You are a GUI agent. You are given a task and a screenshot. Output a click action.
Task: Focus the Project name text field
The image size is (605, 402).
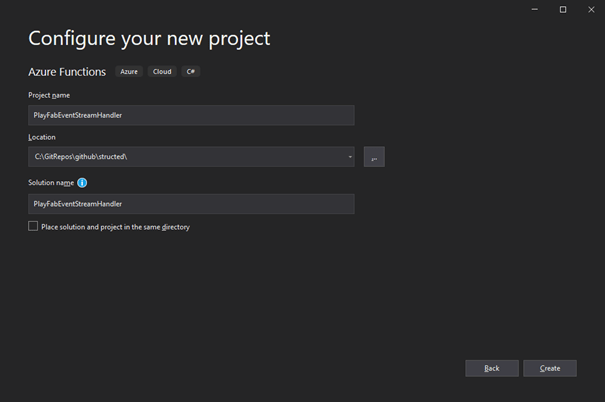click(191, 115)
